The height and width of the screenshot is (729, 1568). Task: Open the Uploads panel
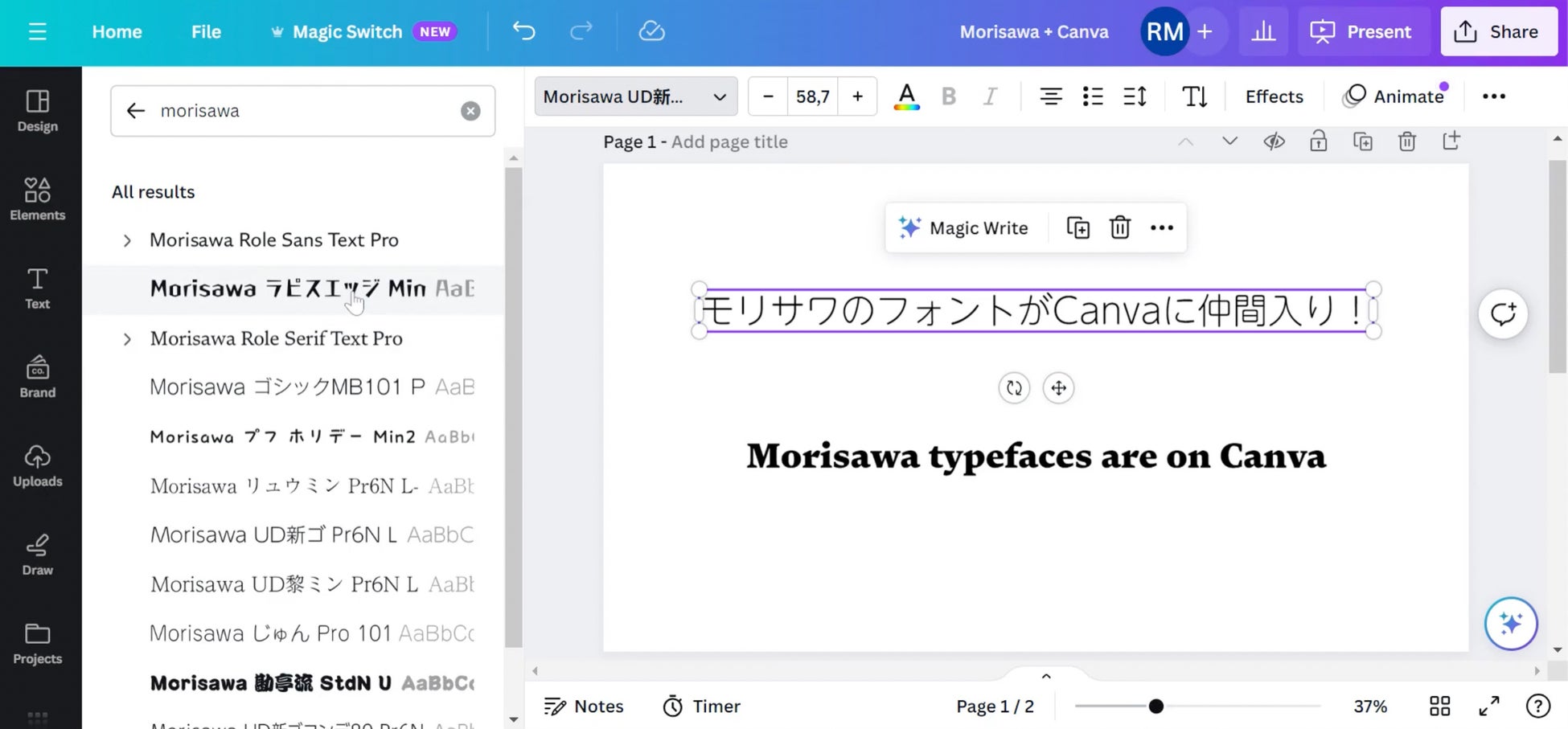tap(37, 465)
